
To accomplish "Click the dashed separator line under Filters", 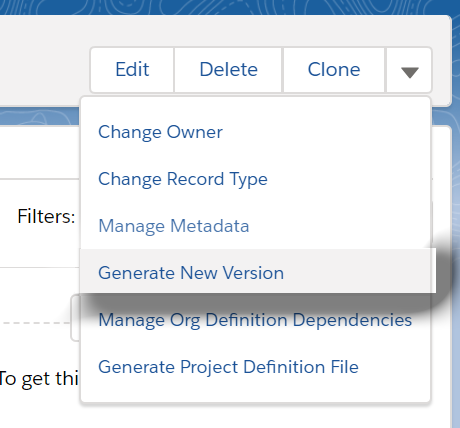I will pyautogui.click(x=35, y=323).
